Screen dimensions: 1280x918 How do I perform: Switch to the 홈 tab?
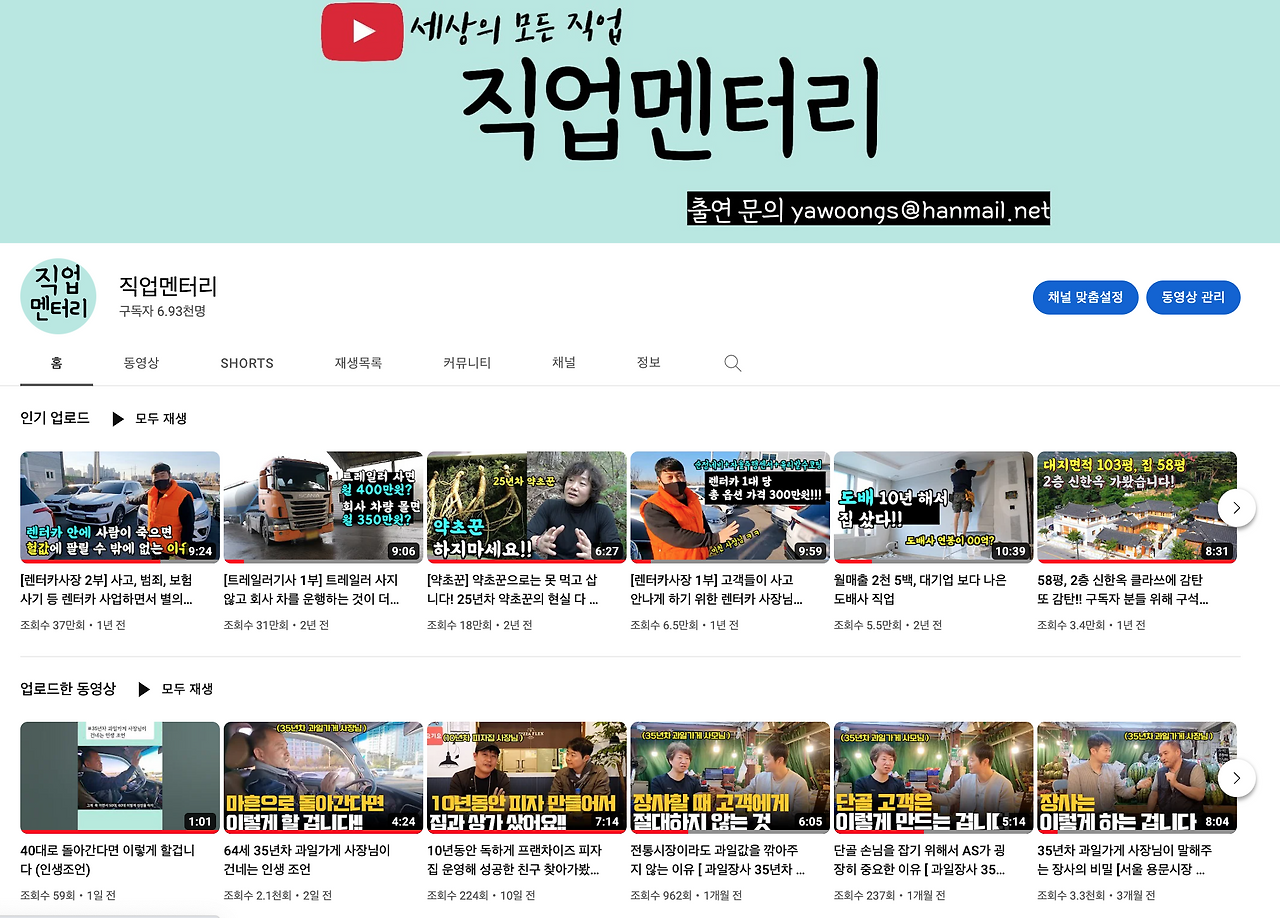57,363
